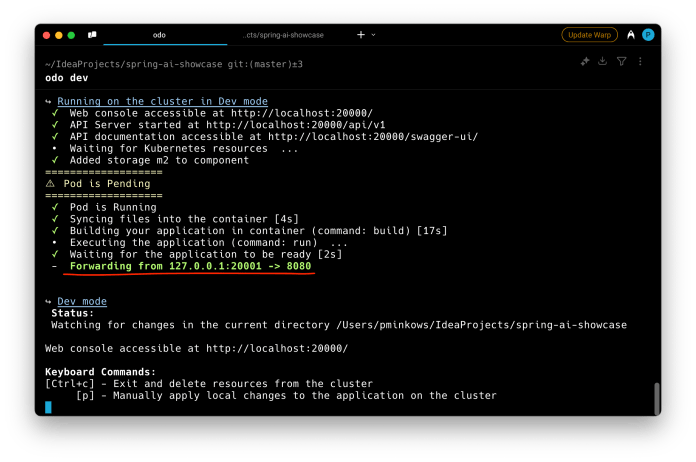The width and height of the screenshot is (696, 462).
Task: Click the Update Warp button
Action: 589,35
